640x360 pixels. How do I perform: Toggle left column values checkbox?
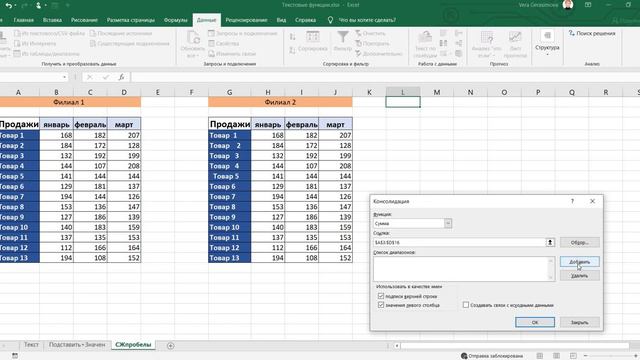click(x=381, y=305)
